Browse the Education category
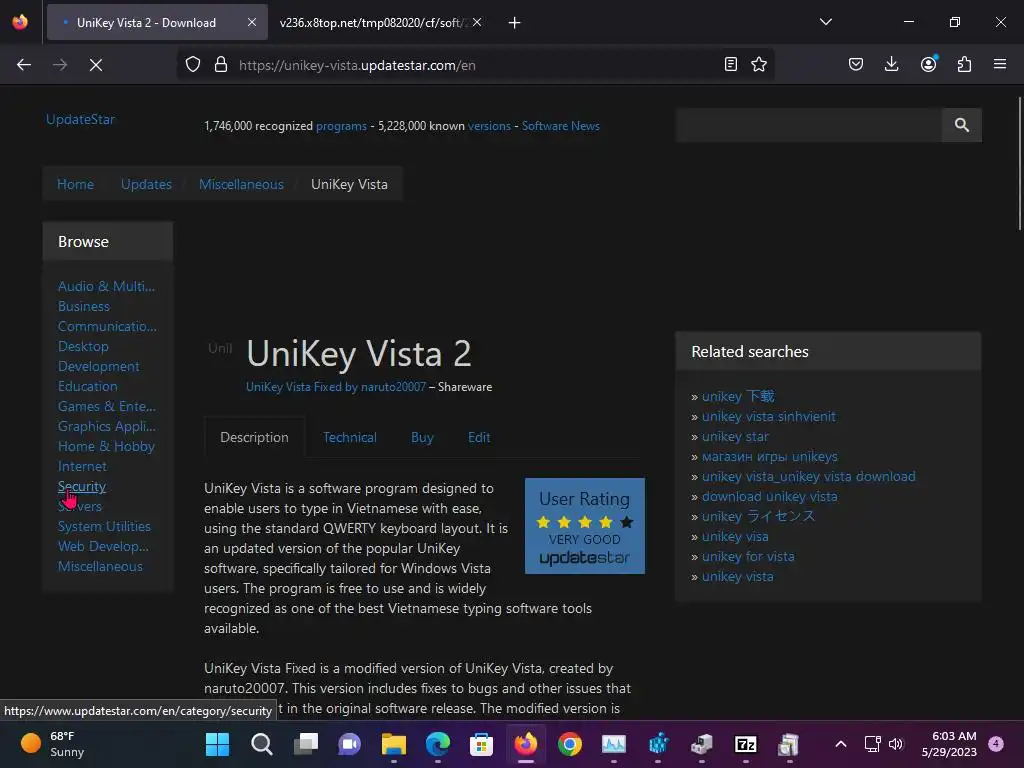The height and width of the screenshot is (768, 1024). (88, 386)
